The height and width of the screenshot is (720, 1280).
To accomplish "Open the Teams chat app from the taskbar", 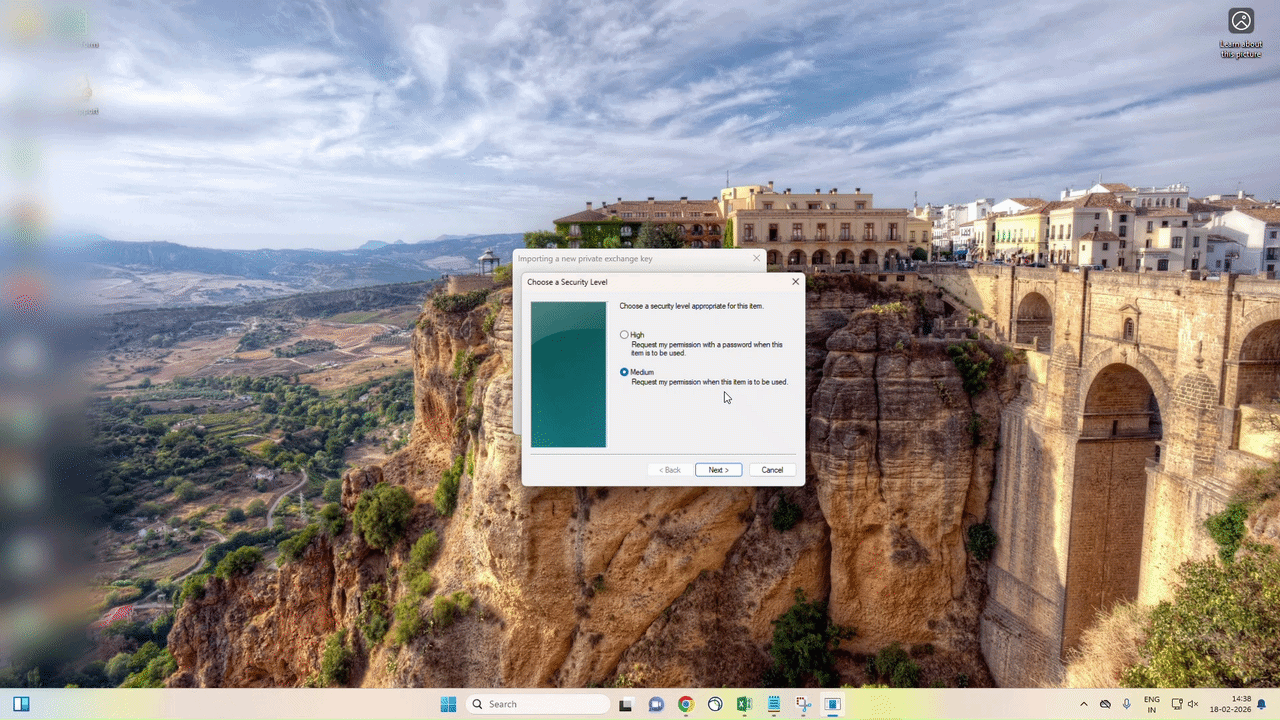I will (x=656, y=704).
